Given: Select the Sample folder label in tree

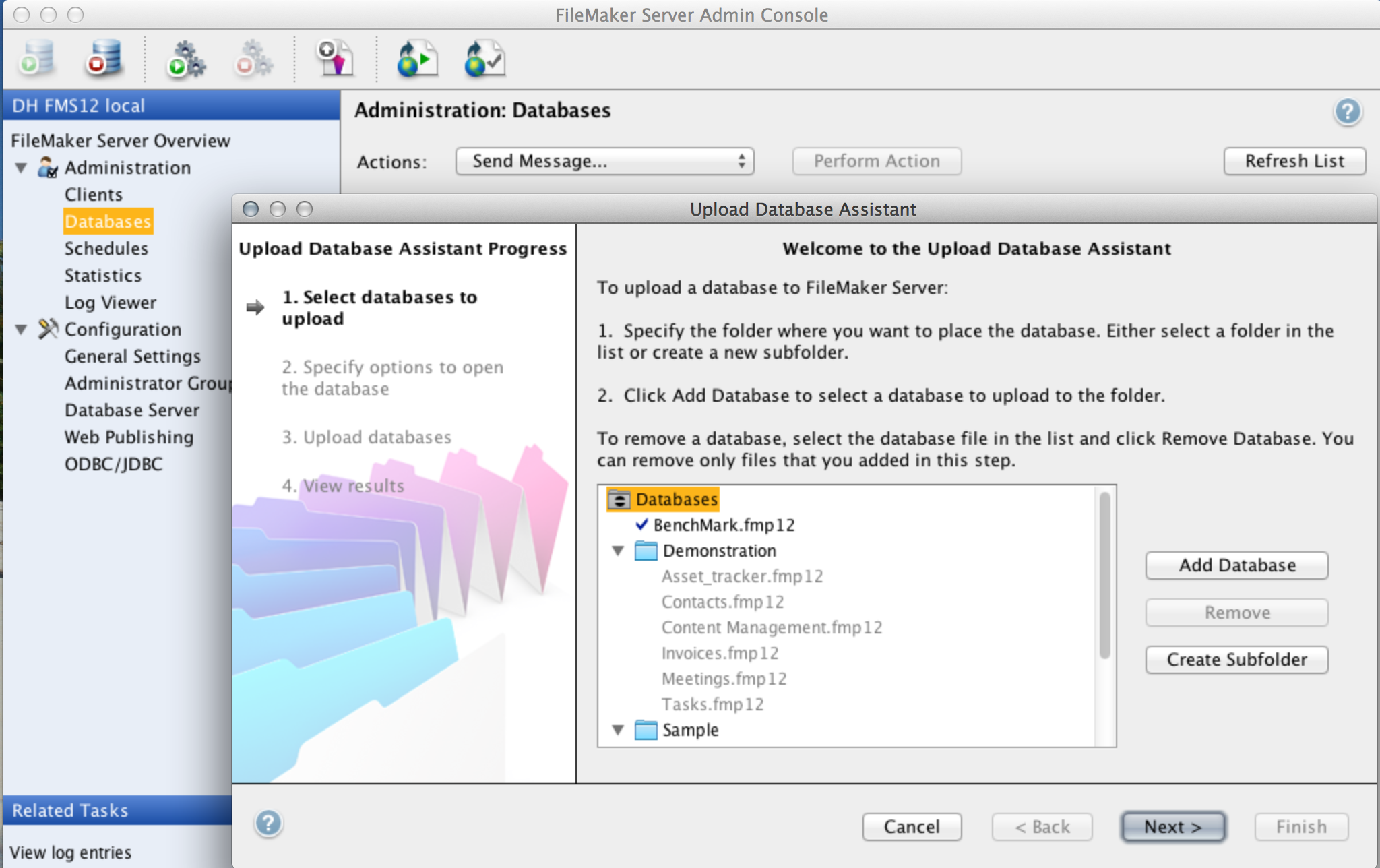Looking at the screenshot, I should point(690,731).
